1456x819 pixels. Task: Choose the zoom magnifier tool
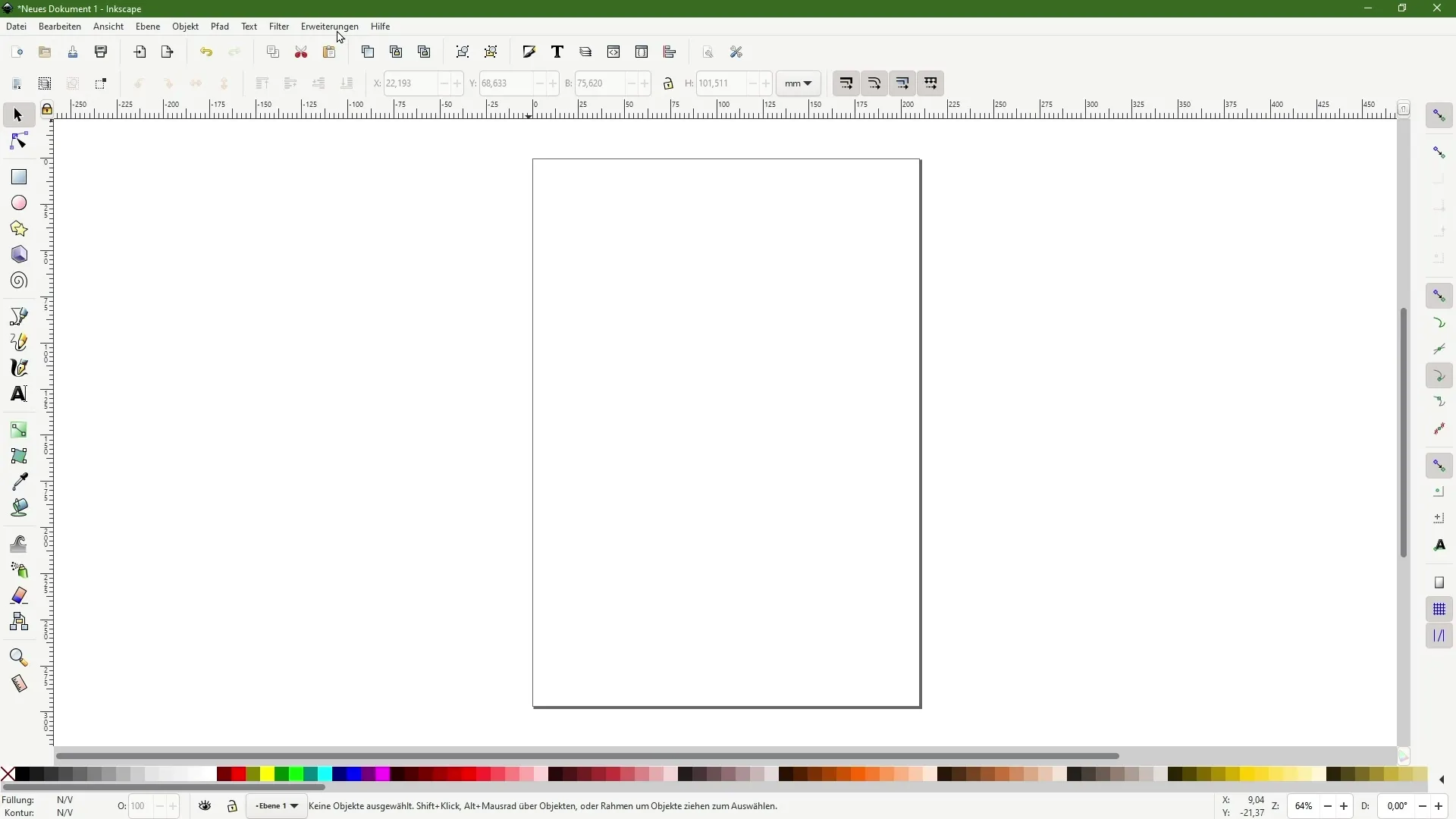[x=18, y=657]
